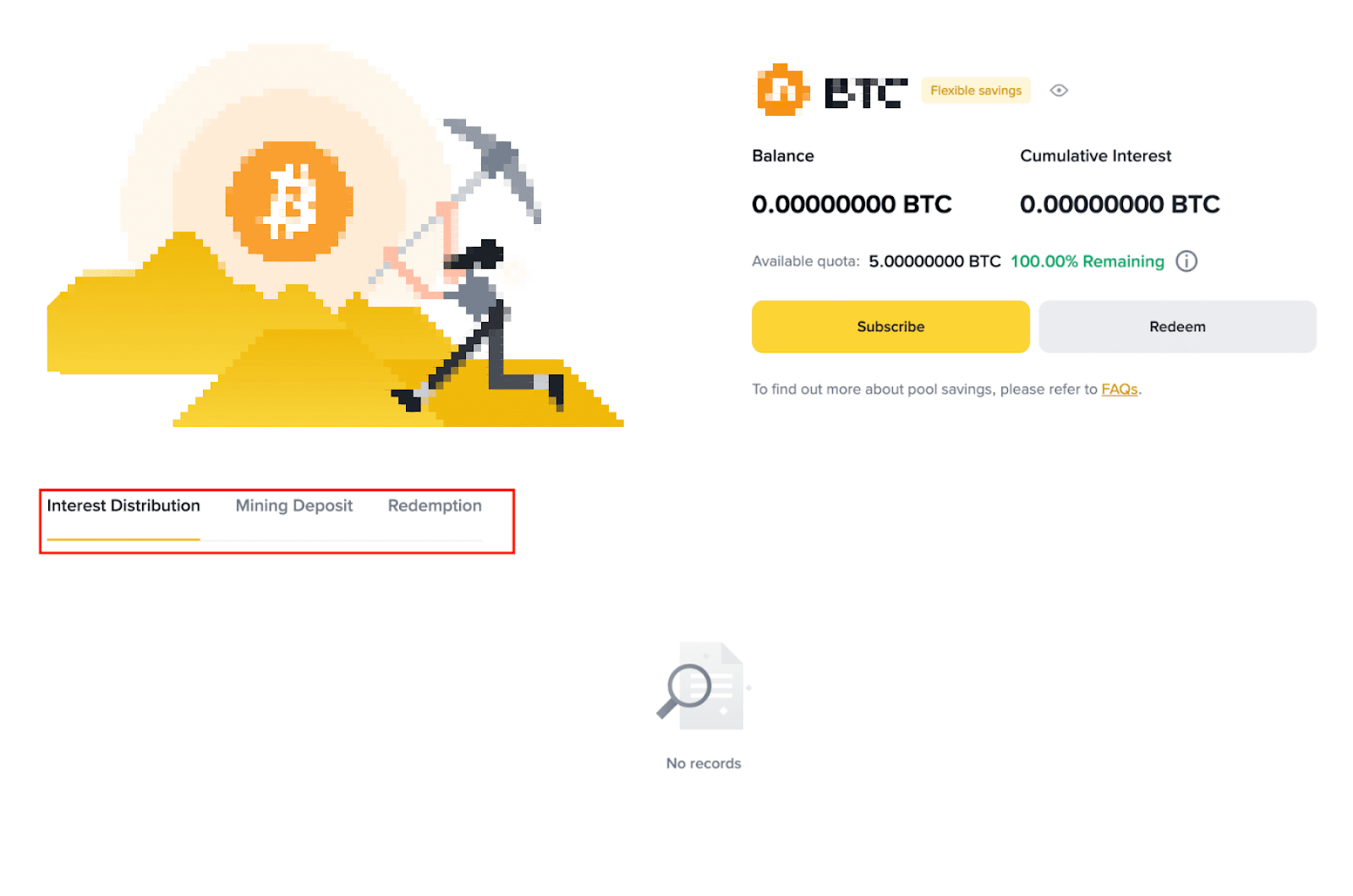Click the BTC pixelated title text
The height and width of the screenshot is (896, 1353).
tap(866, 93)
